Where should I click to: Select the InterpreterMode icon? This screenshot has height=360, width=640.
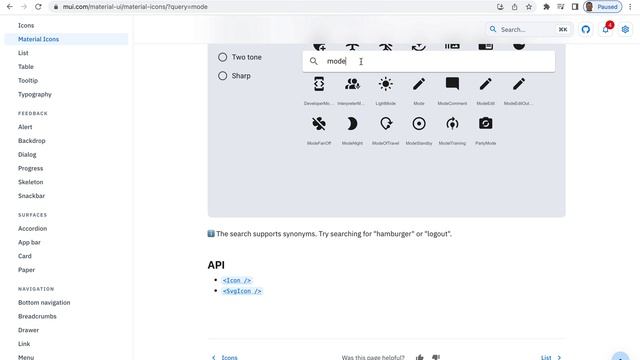click(352, 84)
